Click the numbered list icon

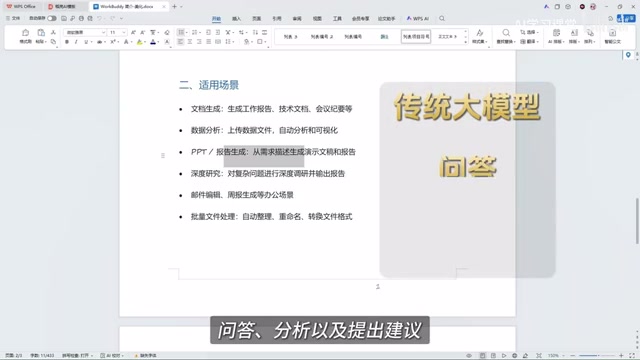click(194, 32)
